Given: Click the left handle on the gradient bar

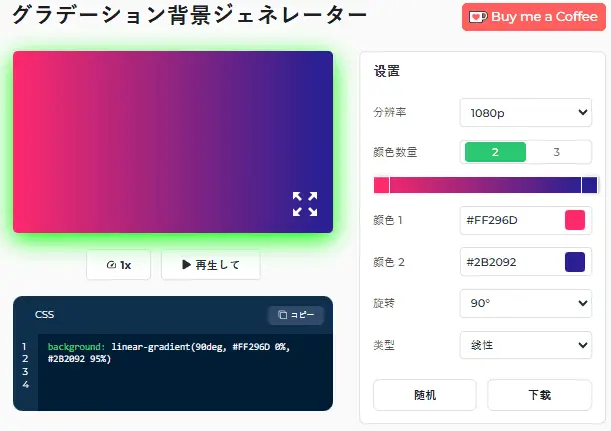Looking at the screenshot, I should point(389,185).
